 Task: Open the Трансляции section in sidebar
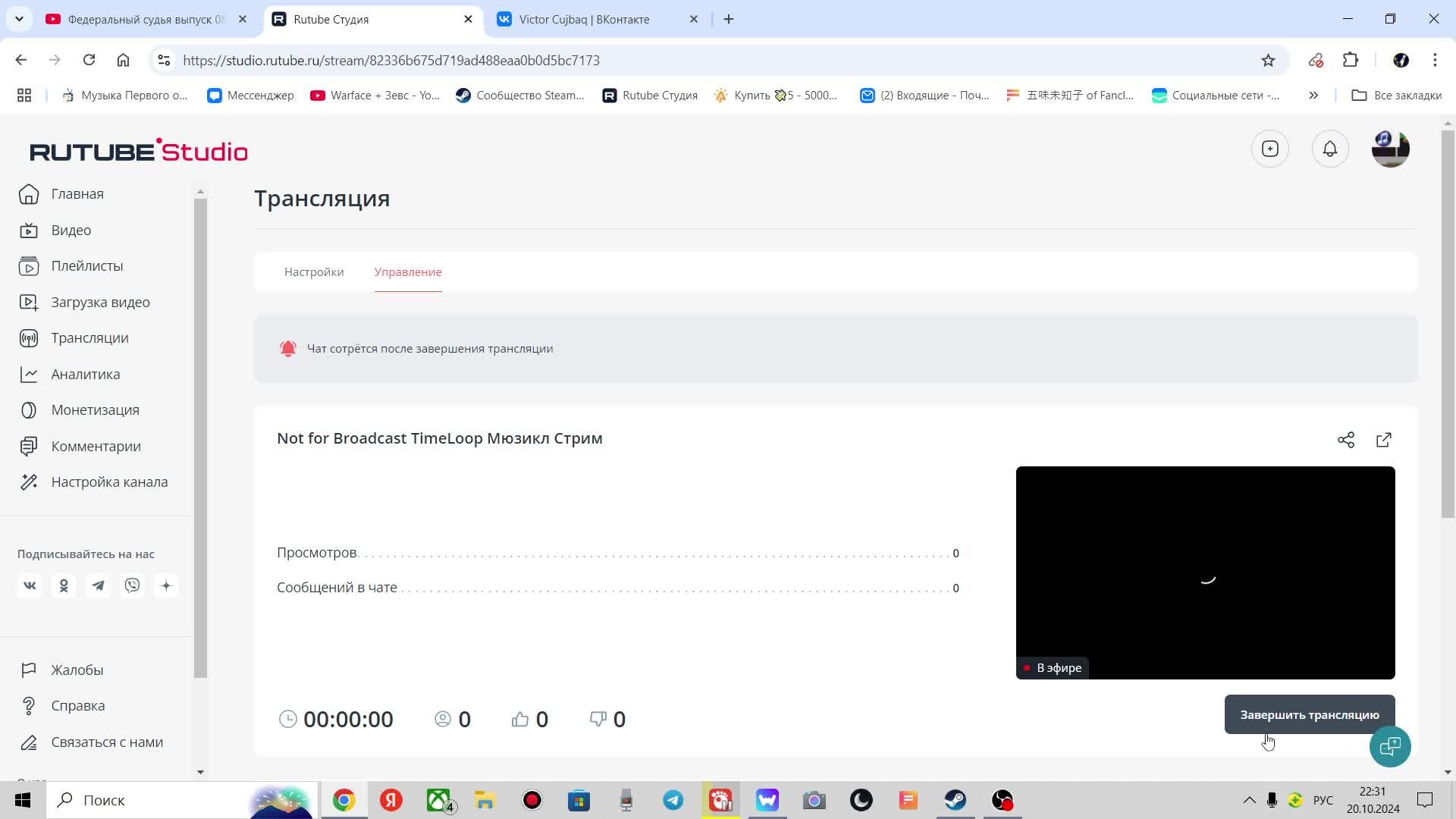(x=89, y=337)
